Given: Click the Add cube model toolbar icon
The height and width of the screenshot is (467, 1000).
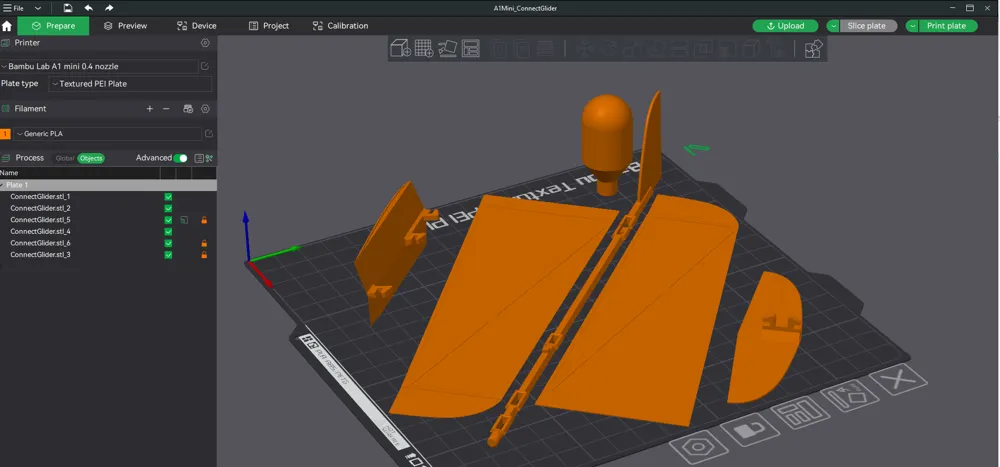Looking at the screenshot, I should click(400, 48).
